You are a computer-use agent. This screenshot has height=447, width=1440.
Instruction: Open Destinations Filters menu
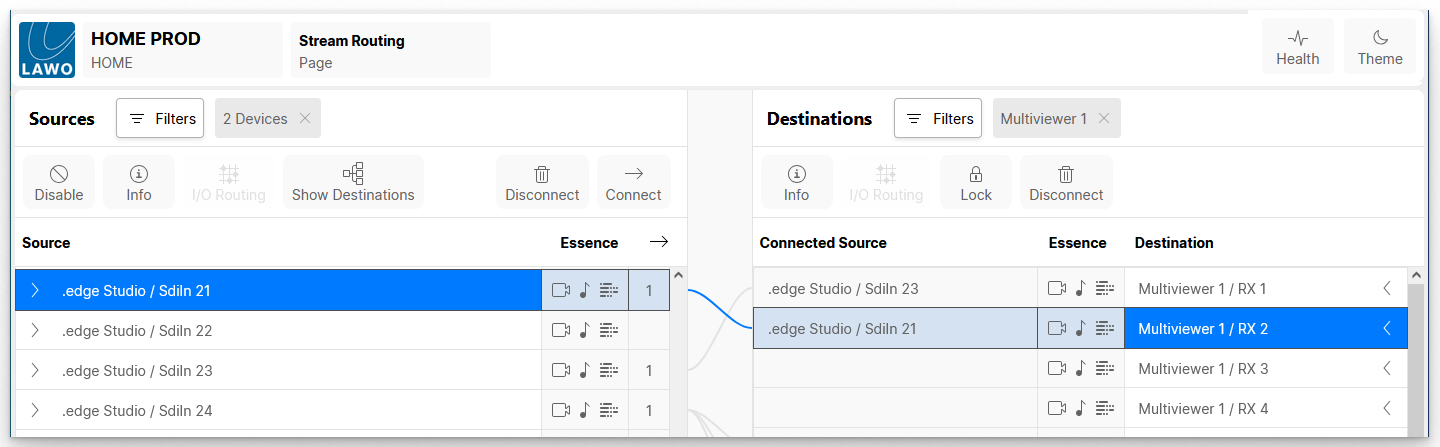pos(938,118)
